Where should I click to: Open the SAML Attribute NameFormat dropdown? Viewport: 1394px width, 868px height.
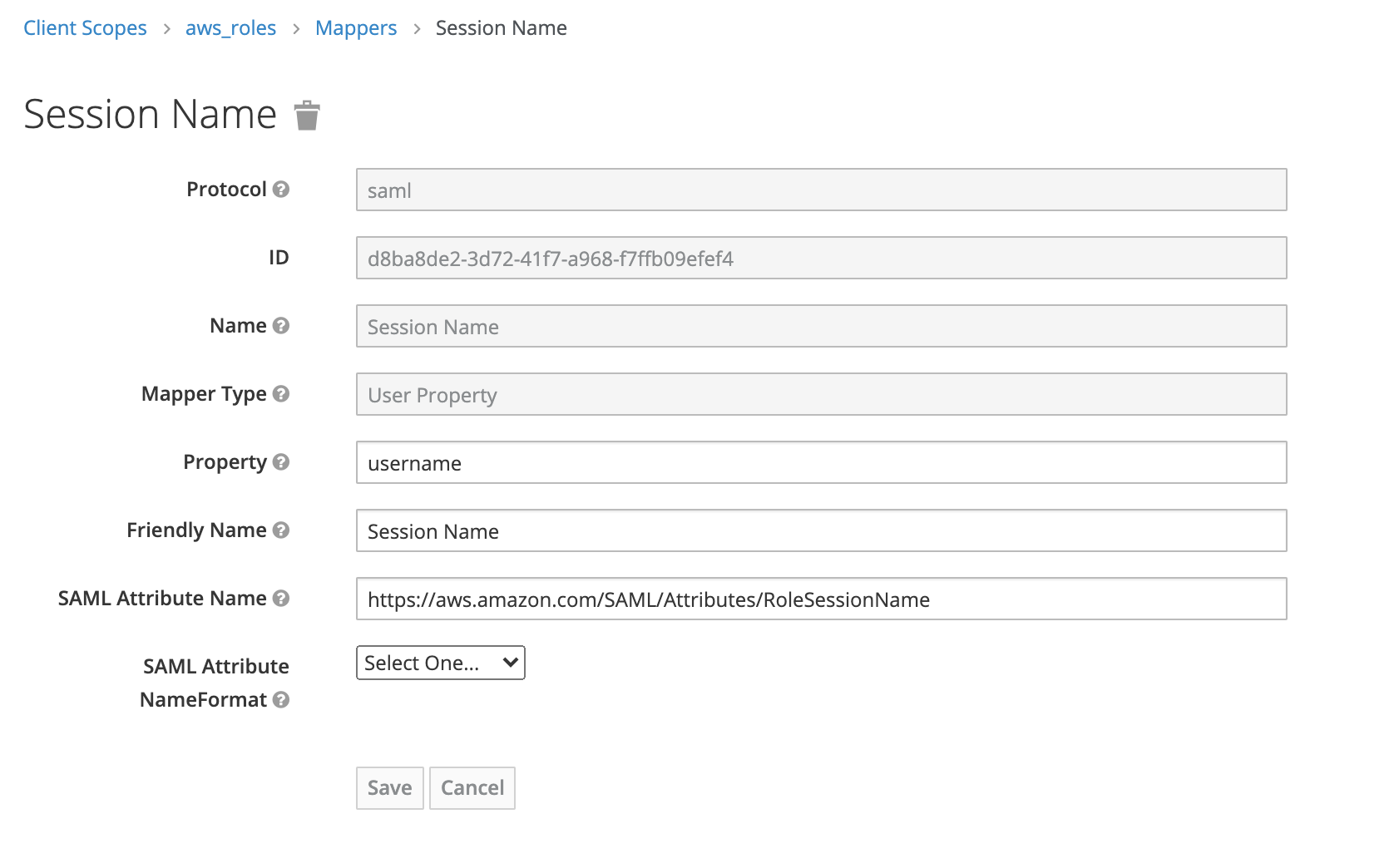pos(441,663)
